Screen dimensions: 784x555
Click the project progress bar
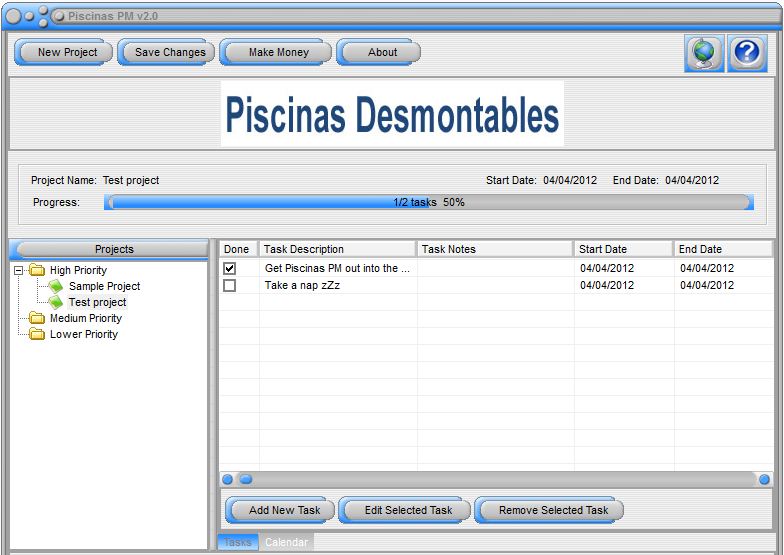click(x=429, y=202)
